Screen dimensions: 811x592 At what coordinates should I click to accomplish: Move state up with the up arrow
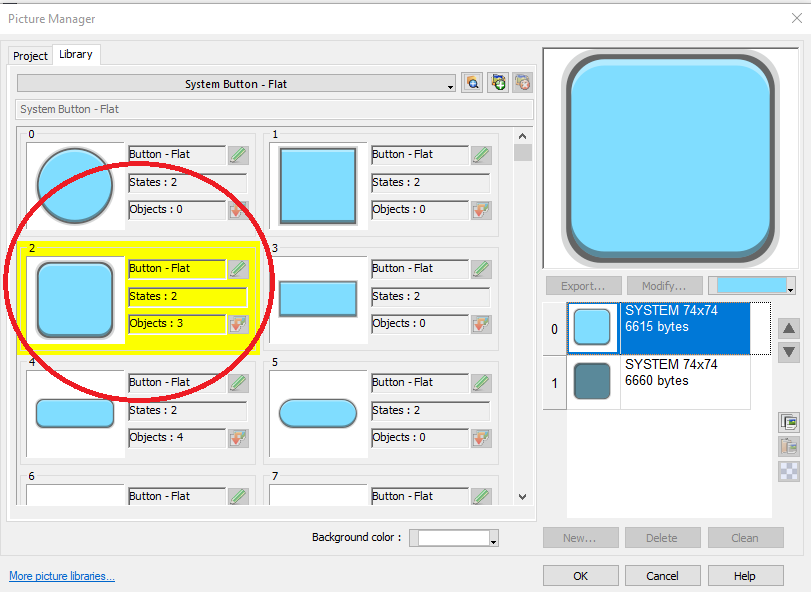click(789, 329)
